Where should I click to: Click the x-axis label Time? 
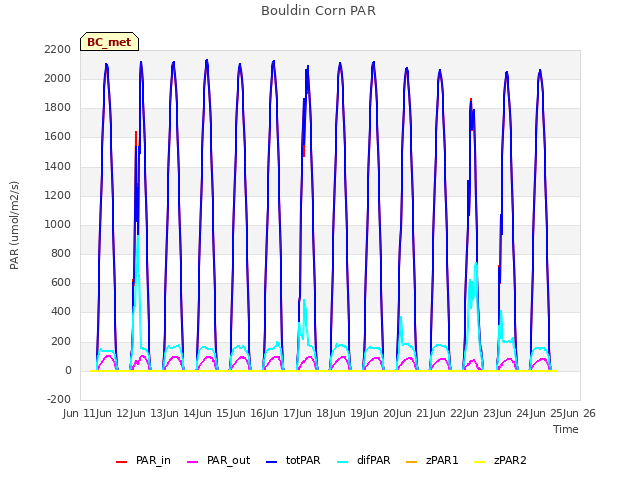point(566,429)
